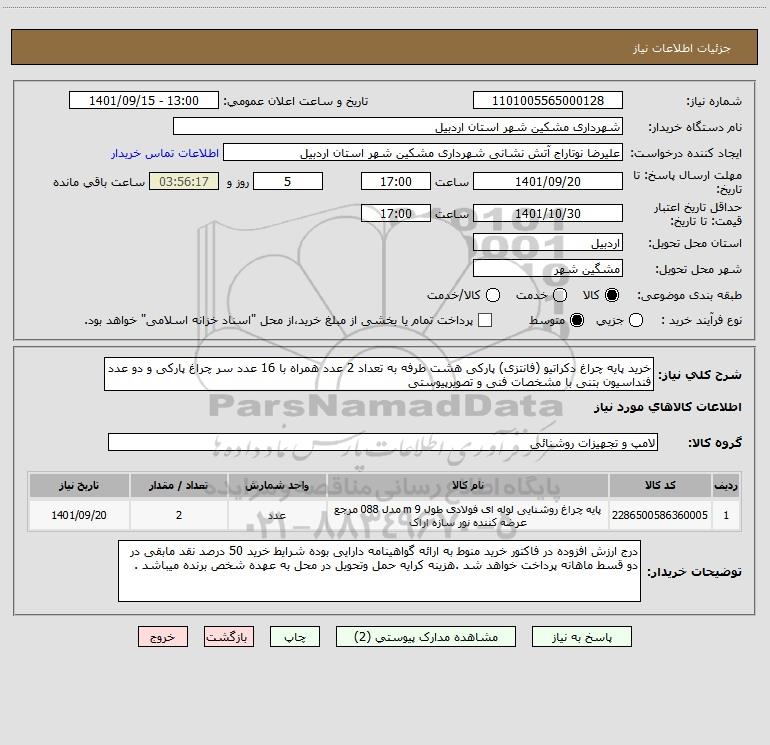The image size is (770, 745).
Task: Click the واحد شمارش column header
Action: pos(277,486)
